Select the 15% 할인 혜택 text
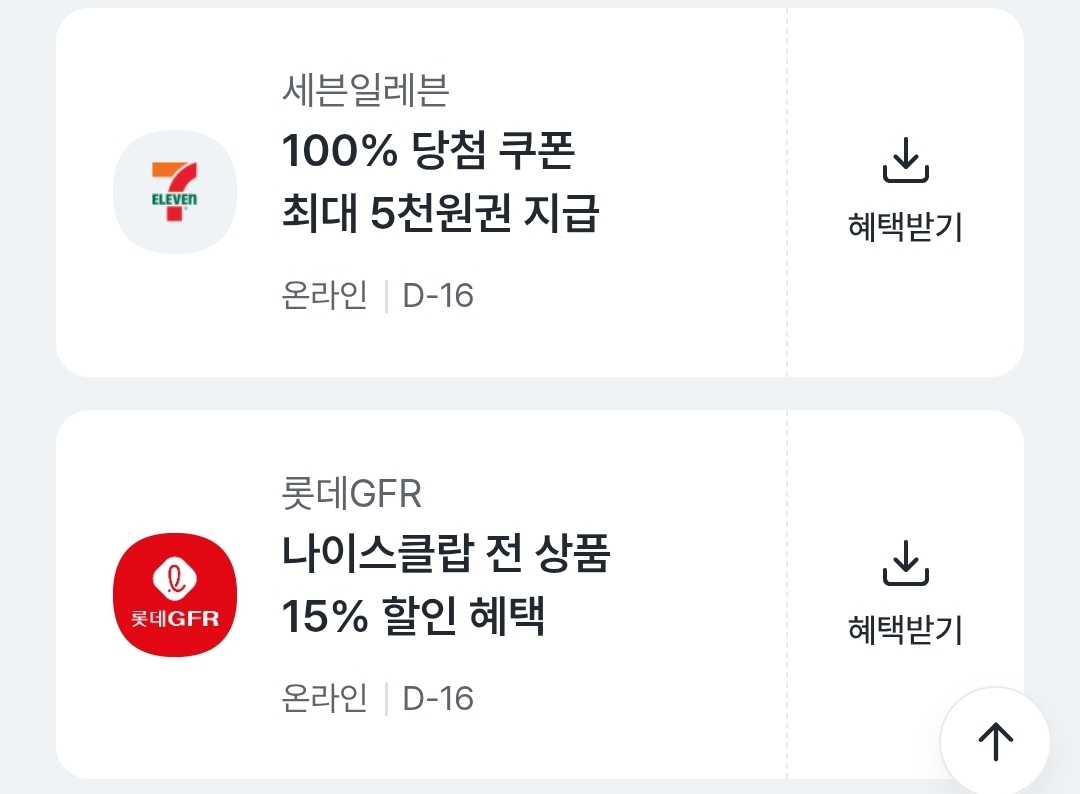This screenshot has width=1080, height=794. click(x=413, y=617)
